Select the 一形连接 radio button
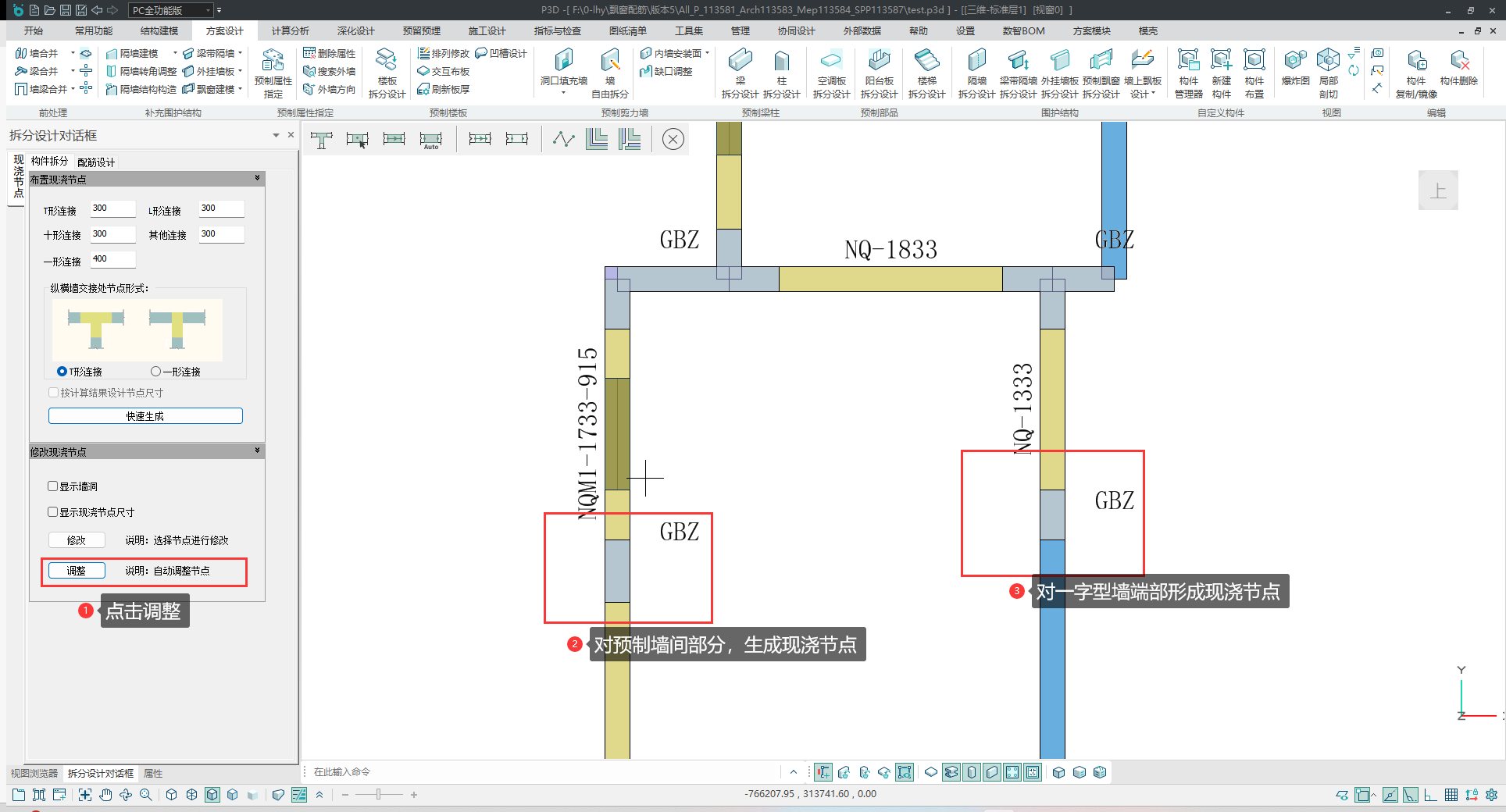The height and width of the screenshot is (812, 1506). click(156, 372)
